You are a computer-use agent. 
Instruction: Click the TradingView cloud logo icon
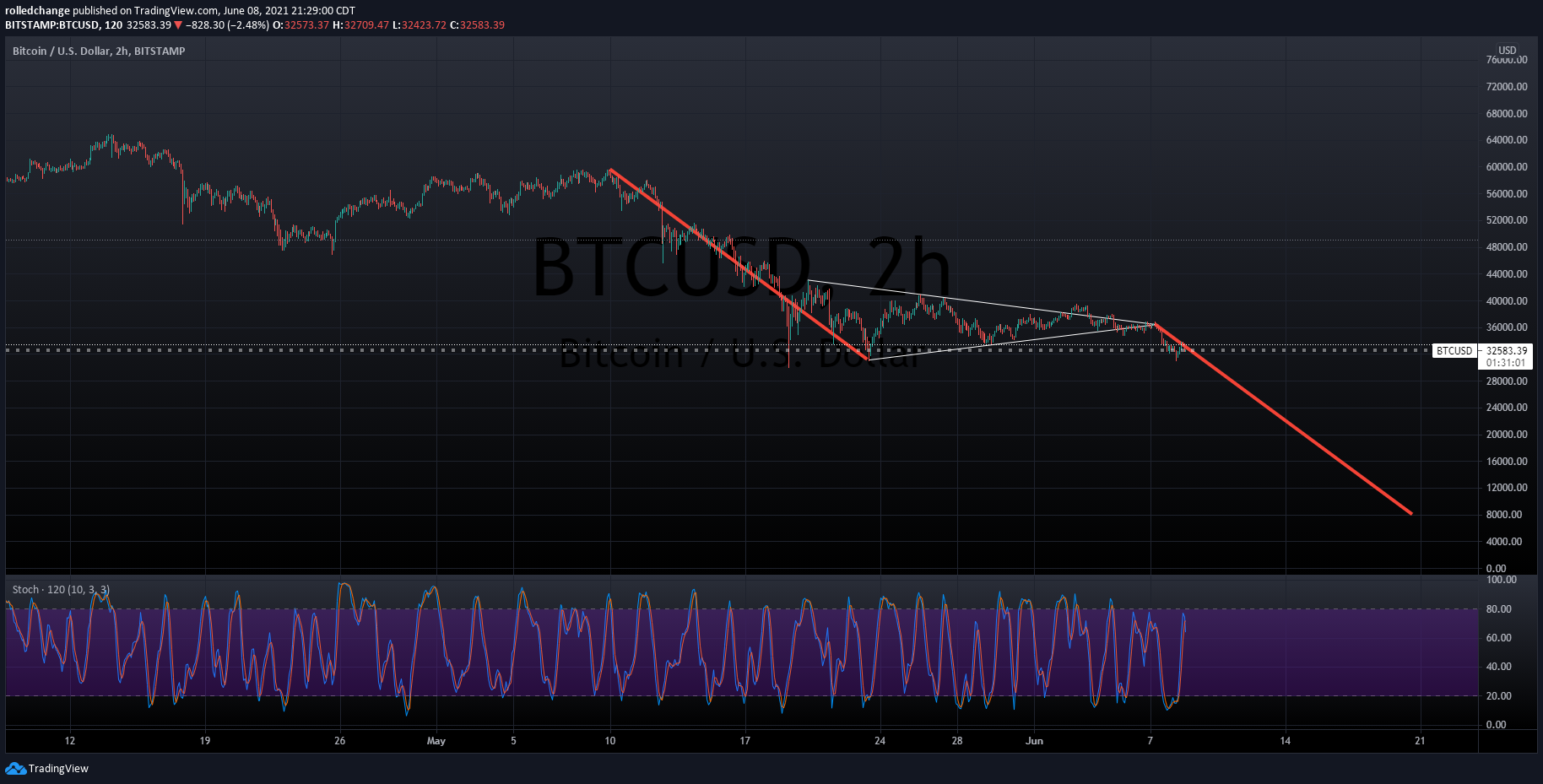click(15, 768)
